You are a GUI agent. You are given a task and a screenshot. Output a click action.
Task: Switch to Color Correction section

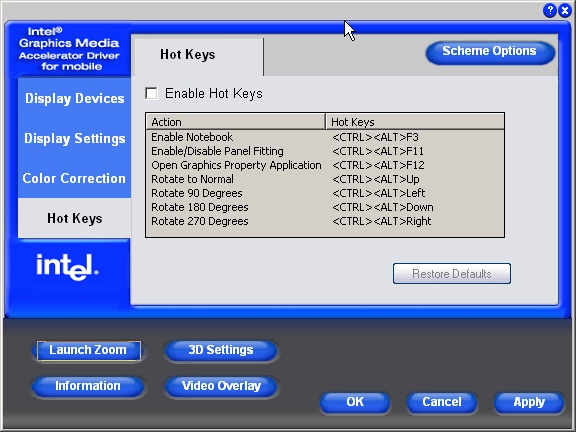pyautogui.click(x=75, y=178)
